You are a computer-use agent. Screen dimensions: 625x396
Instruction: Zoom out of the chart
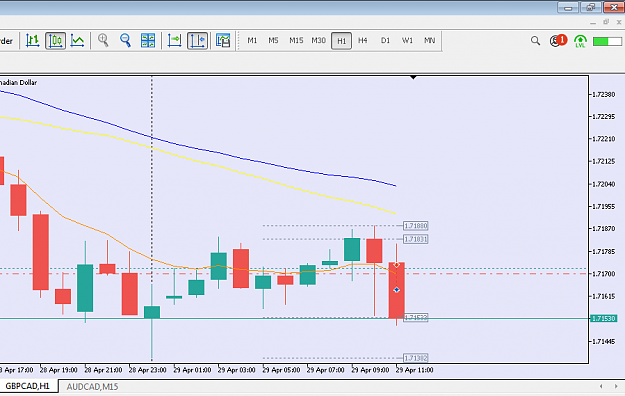[x=126, y=41]
